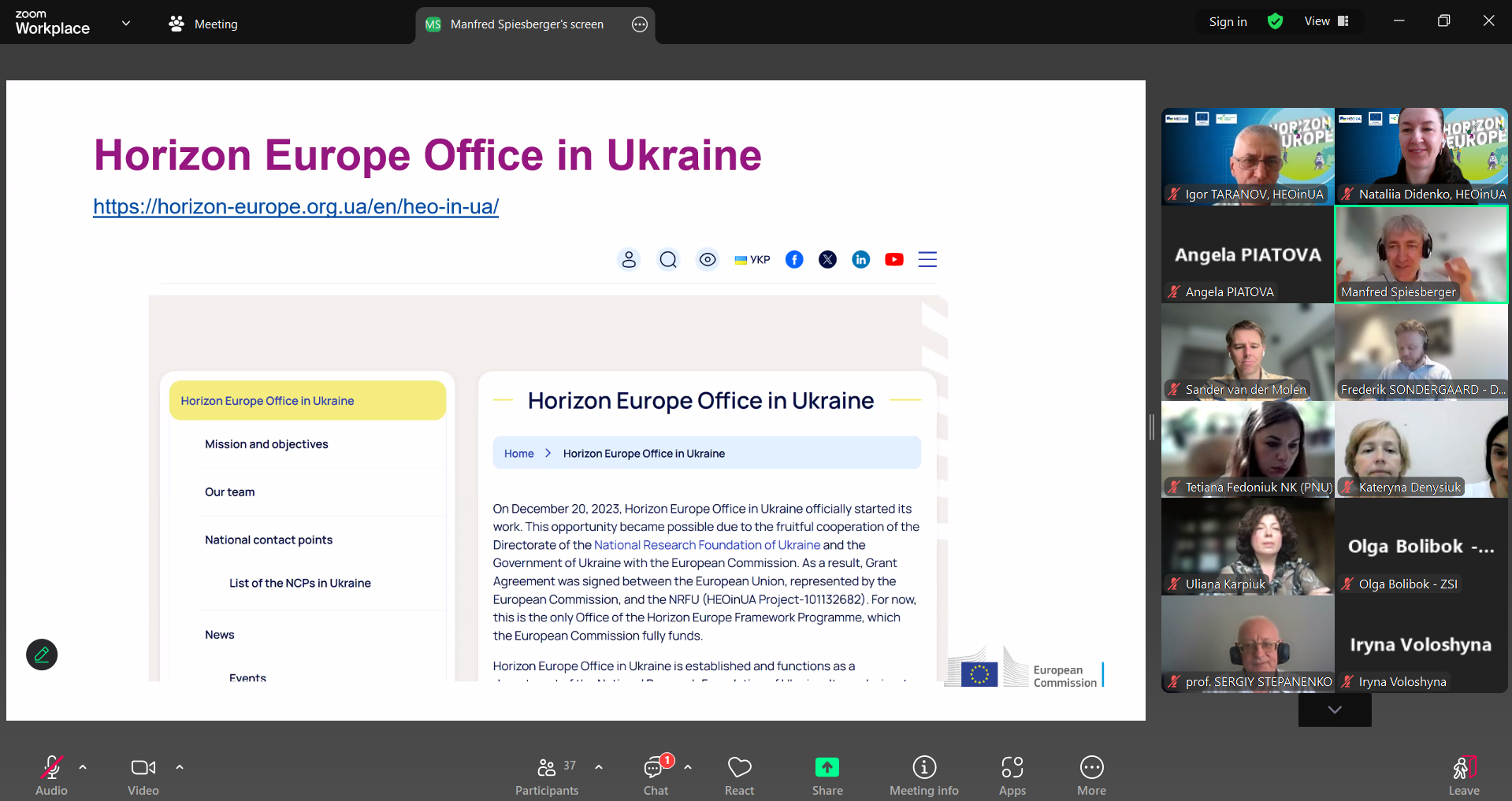
Task: Click the gallery panel divider handle
Action: tap(1152, 427)
